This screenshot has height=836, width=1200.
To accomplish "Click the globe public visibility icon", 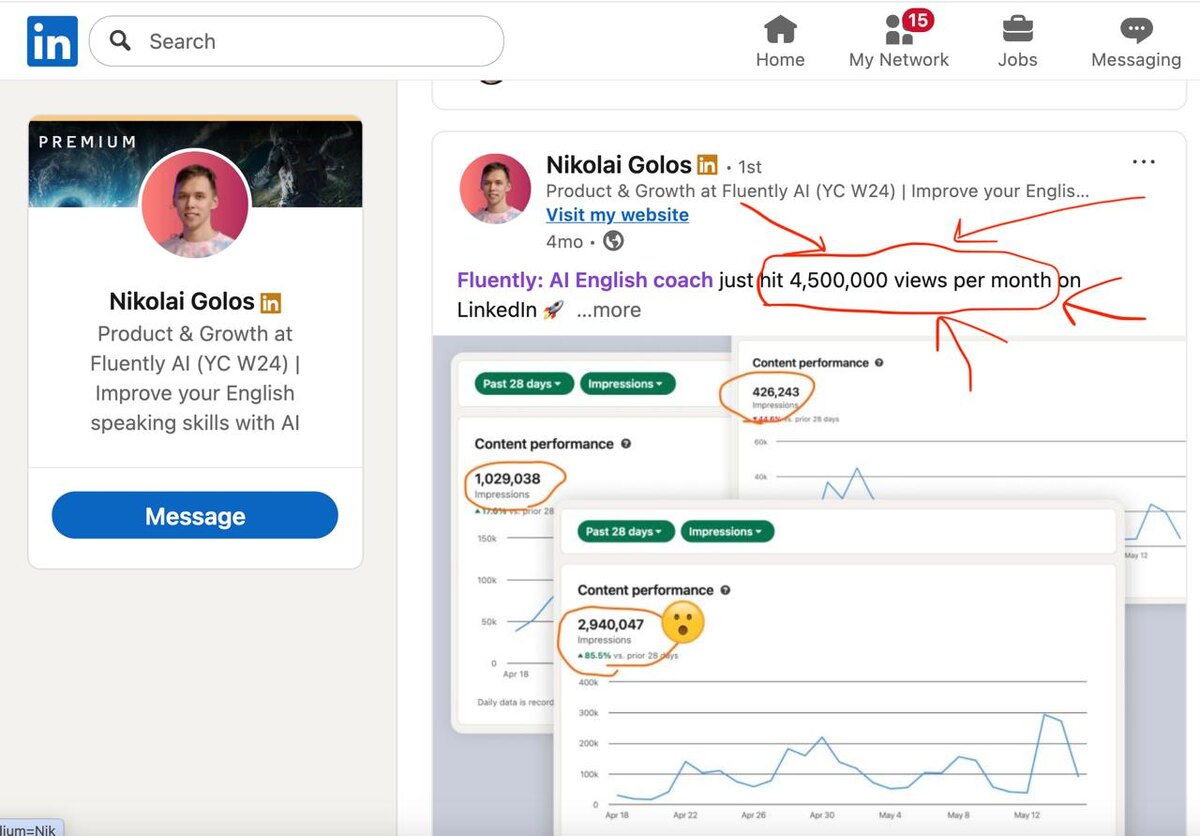I will (x=613, y=241).
